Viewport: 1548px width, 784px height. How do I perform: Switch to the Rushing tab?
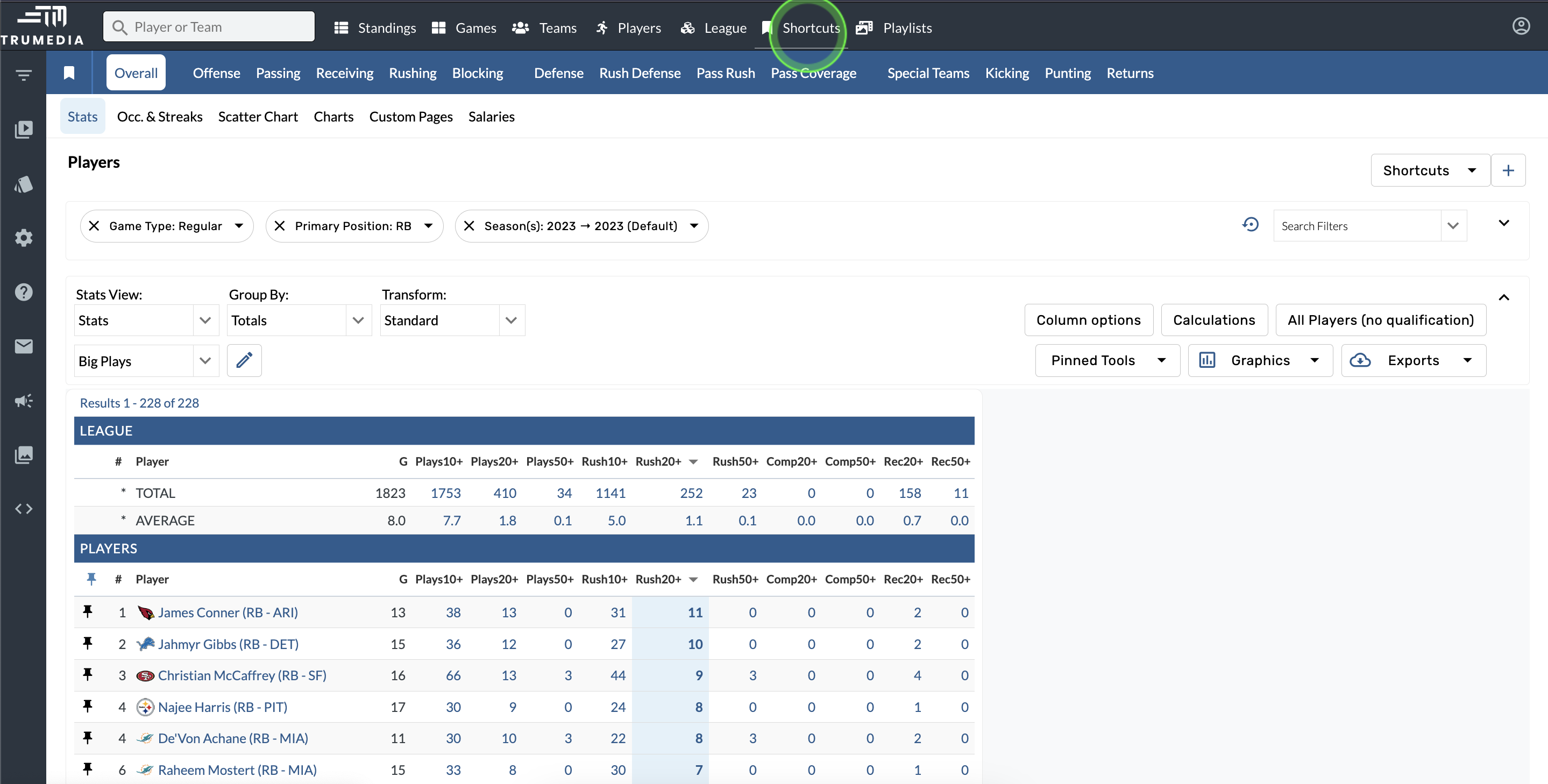point(412,73)
